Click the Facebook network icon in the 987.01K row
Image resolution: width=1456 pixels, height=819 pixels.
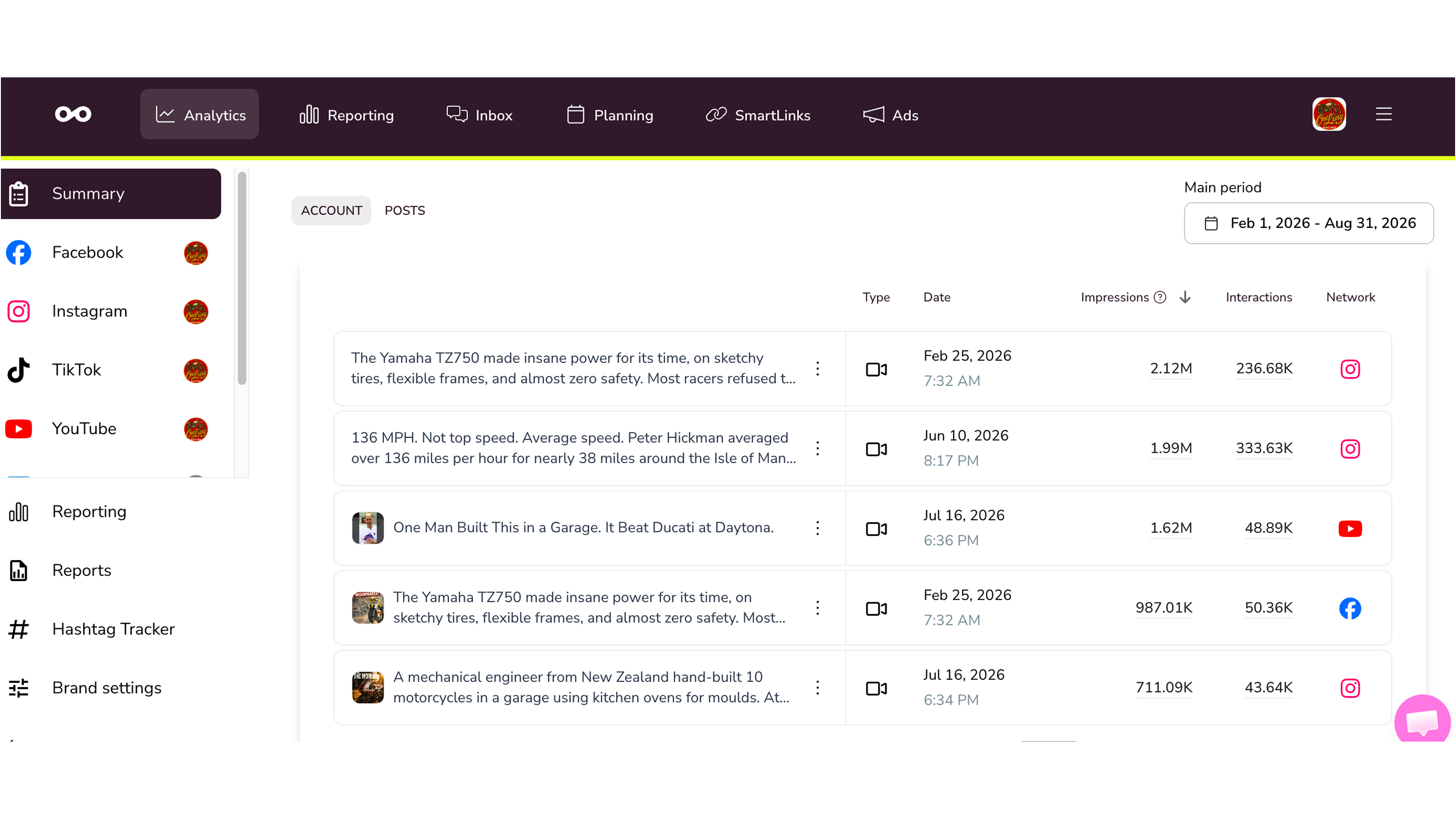point(1350,608)
